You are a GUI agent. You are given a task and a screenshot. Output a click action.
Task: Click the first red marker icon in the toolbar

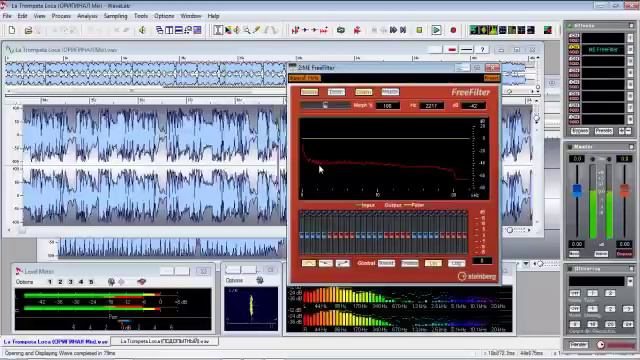tap(295, 30)
